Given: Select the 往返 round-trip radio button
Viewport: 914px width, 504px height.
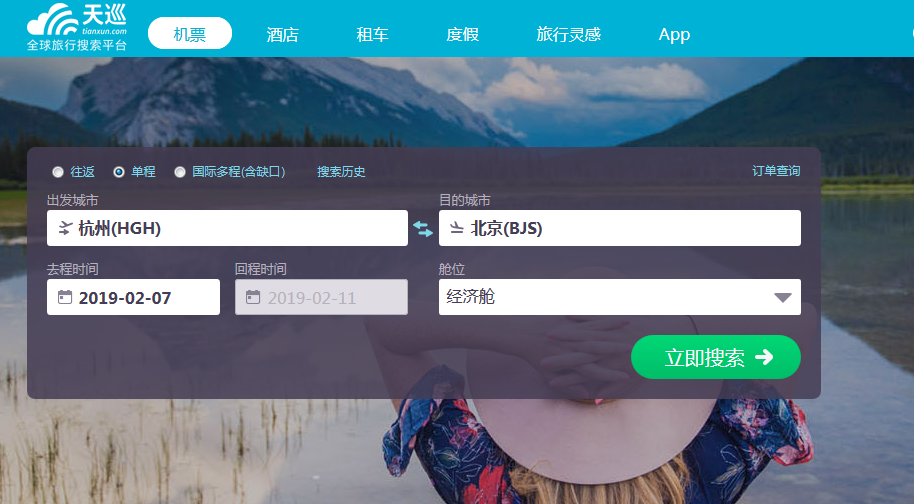Looking at the screenshot, I should [58, 172].
